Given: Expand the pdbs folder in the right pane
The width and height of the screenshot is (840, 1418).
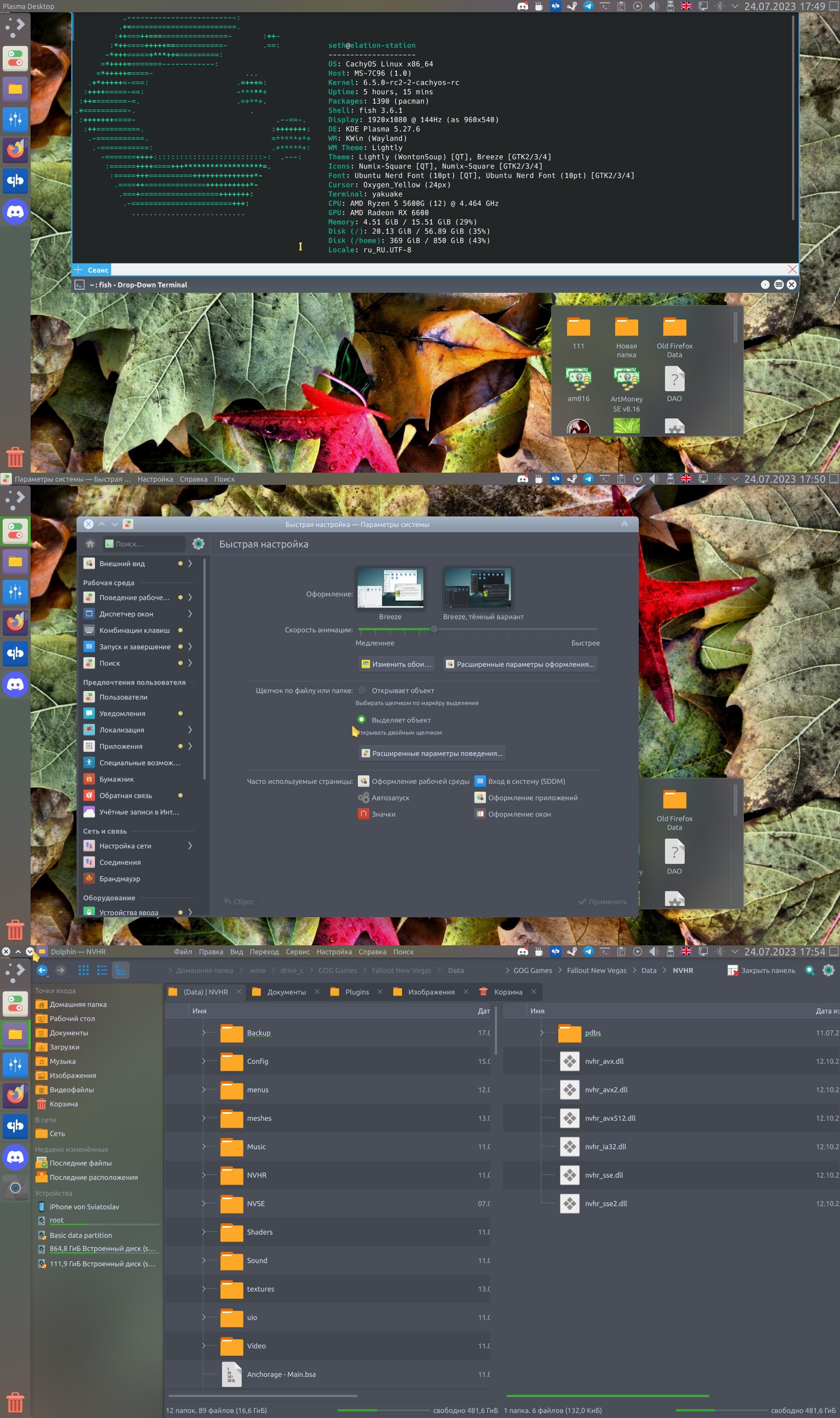Looking at the screenshot, I should coord(542,1033).
